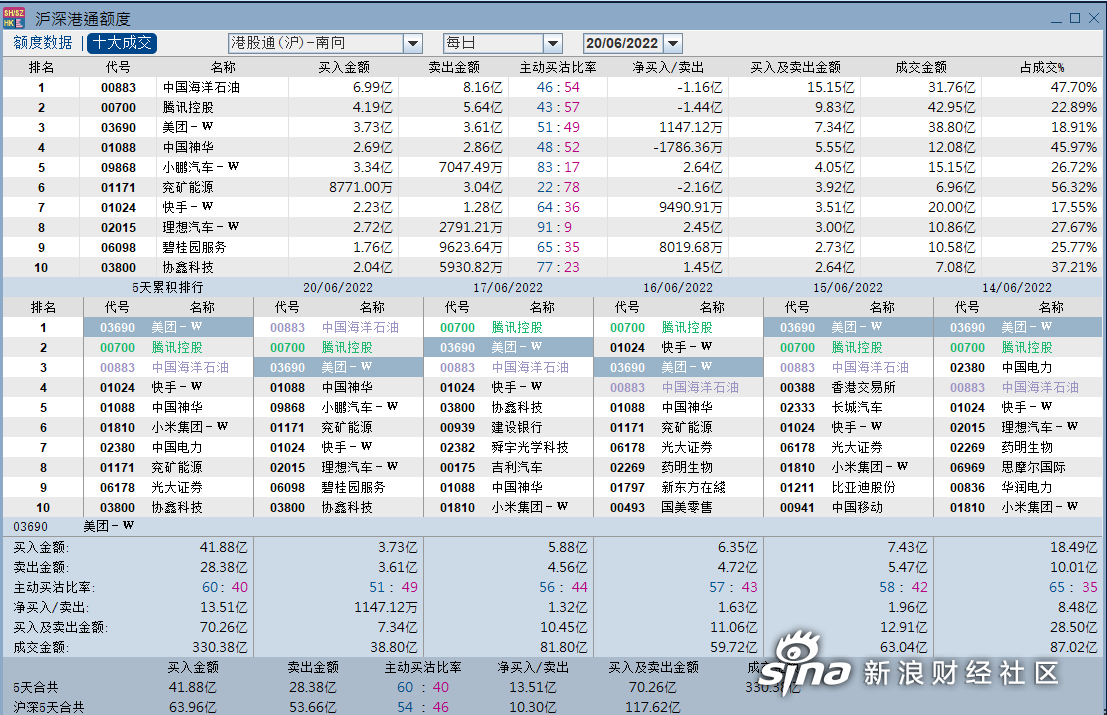Click the 5天累积排行 column heading
This screenshot has width=1107, height=715.
point(167,287)
